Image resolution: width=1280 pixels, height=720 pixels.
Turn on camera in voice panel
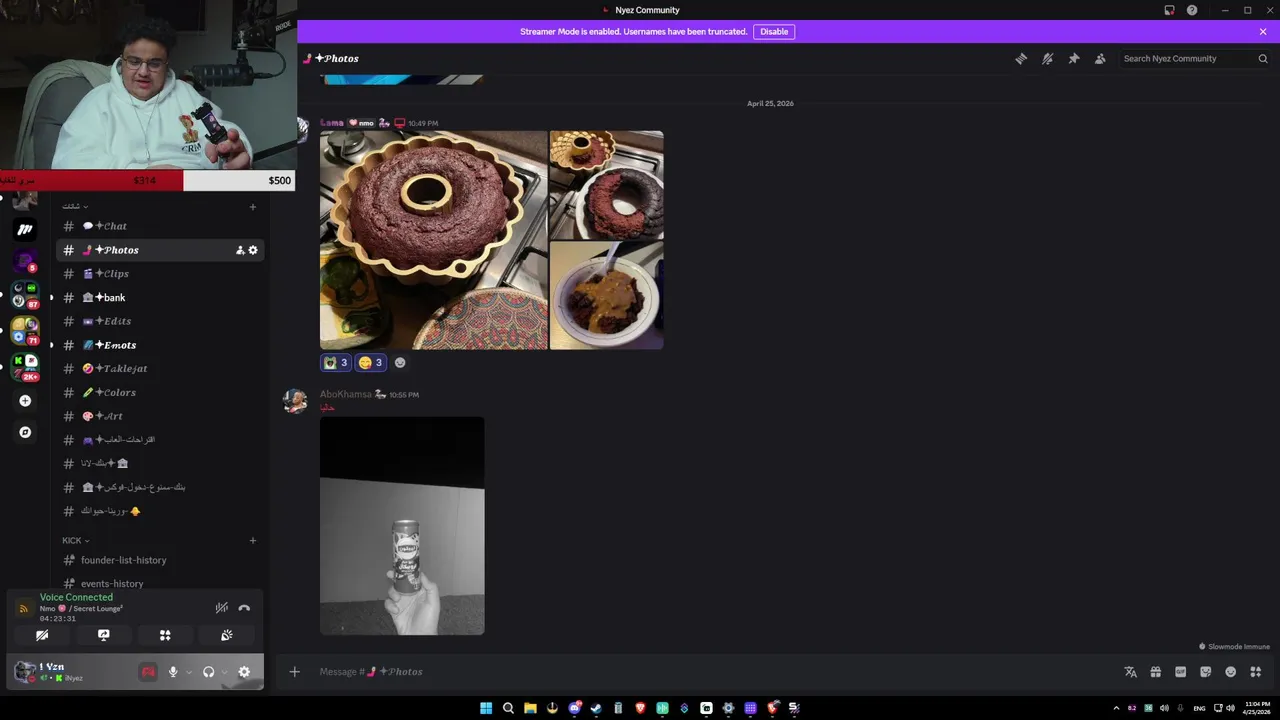42,635
